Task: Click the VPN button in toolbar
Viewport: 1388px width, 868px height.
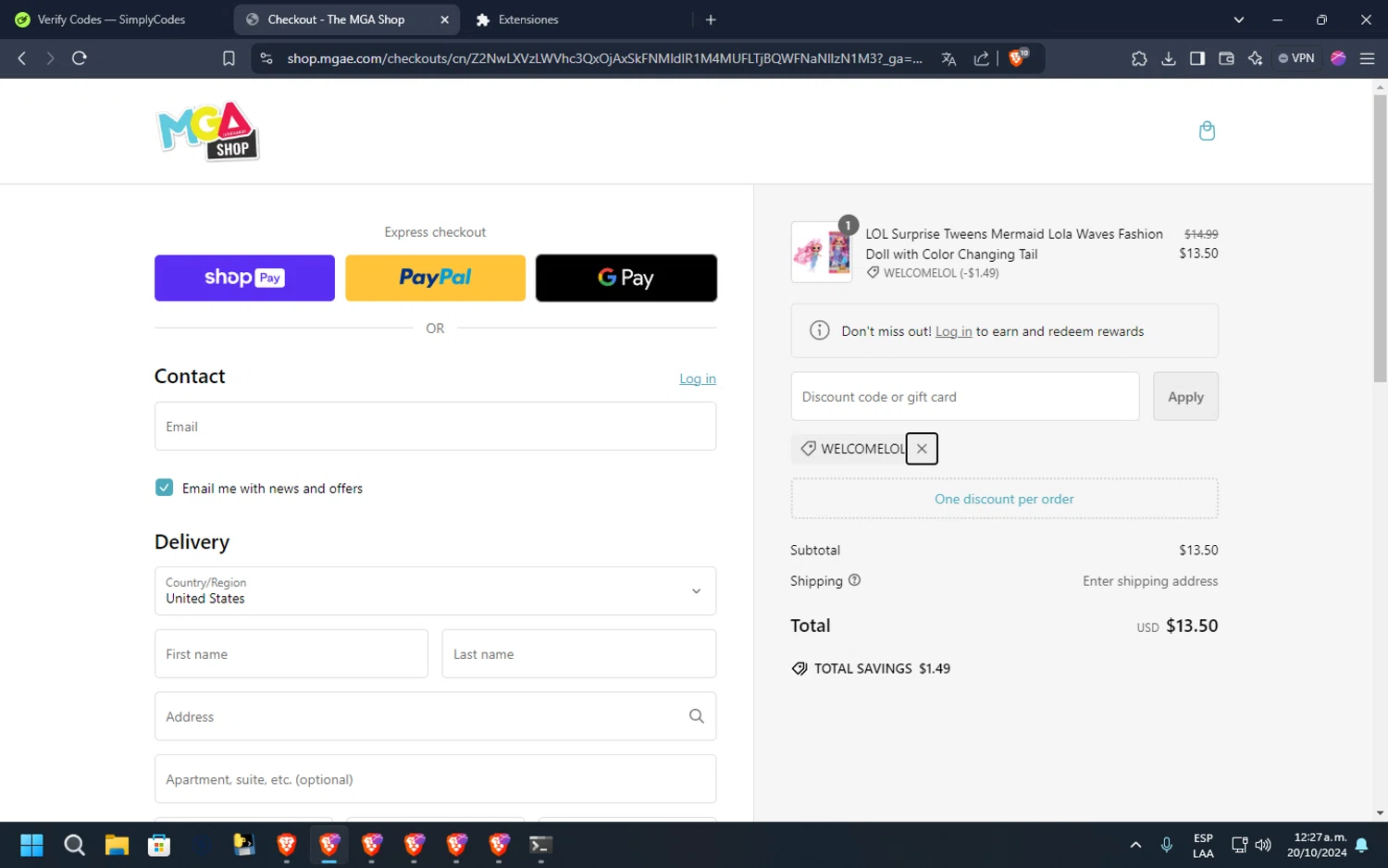Action: (x=1296, y=58)
